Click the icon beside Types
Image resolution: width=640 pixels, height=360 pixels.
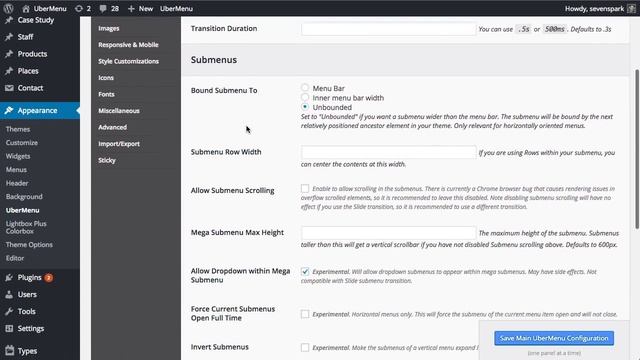(10, 351)
